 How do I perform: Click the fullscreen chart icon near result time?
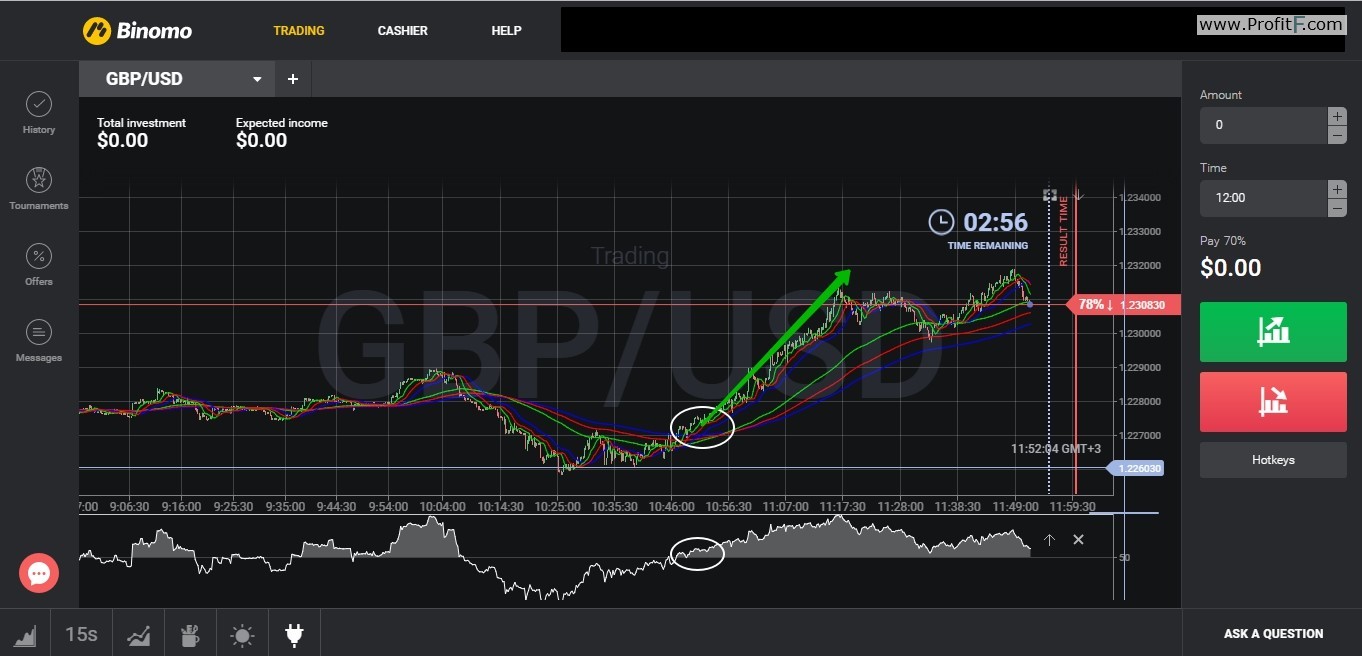coord(1049,195)
